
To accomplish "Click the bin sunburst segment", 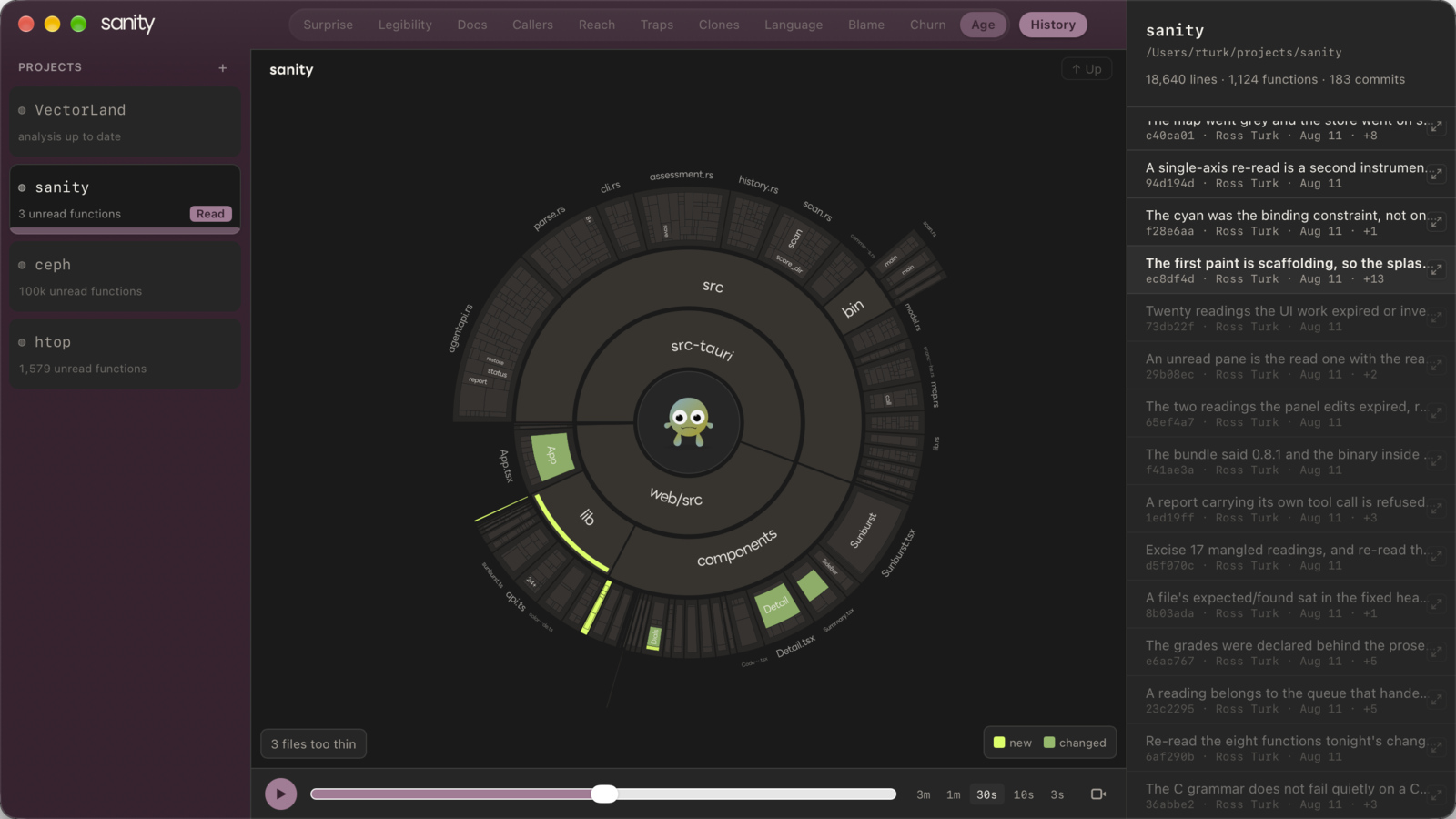I will (x=852, y=308).
